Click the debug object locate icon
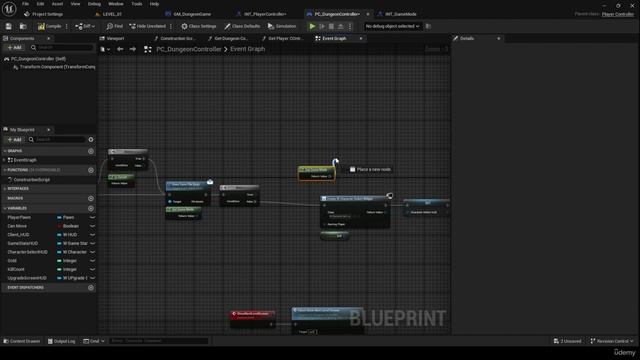Viewport: 640px width, 360px height. [428, 26]
